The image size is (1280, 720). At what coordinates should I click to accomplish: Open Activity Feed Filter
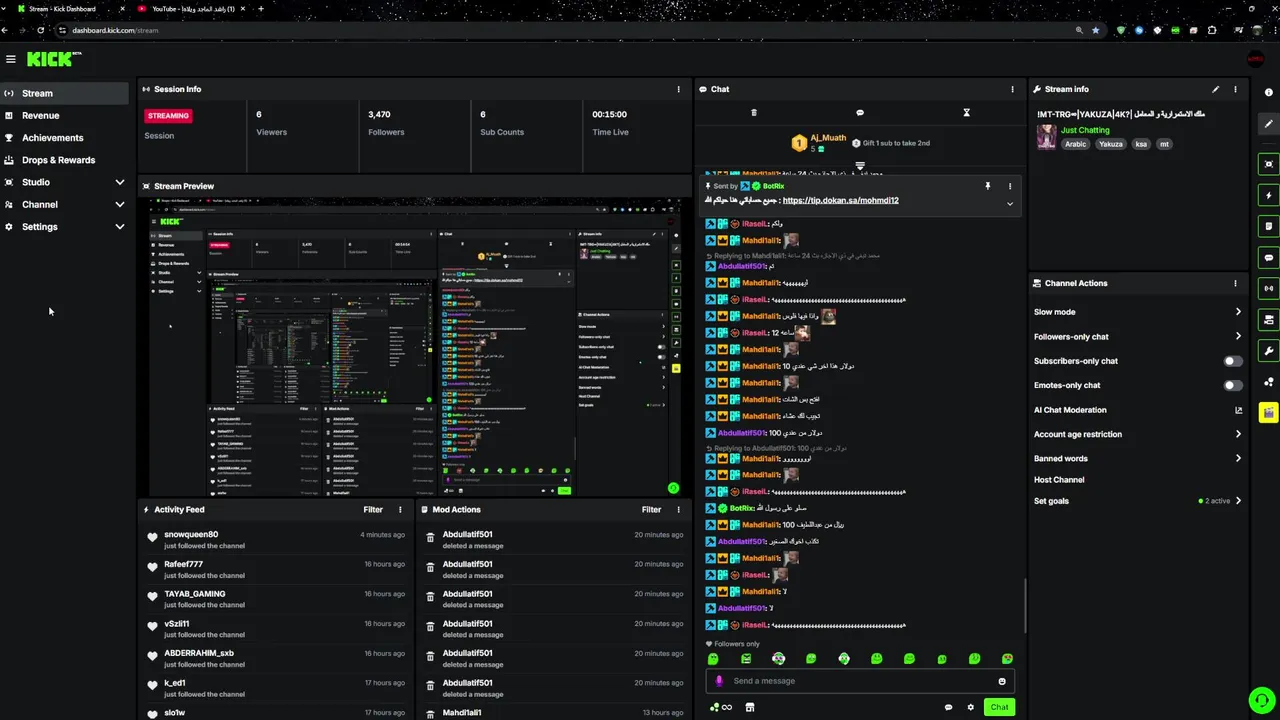(373, 510)
